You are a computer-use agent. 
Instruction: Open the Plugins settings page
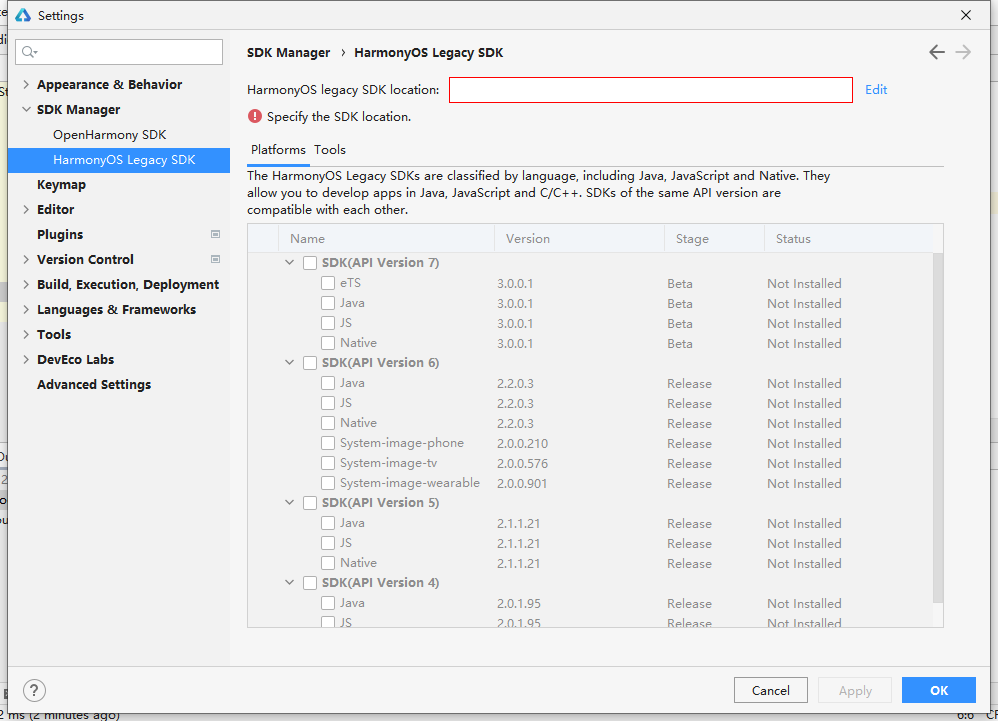(60, 234)
